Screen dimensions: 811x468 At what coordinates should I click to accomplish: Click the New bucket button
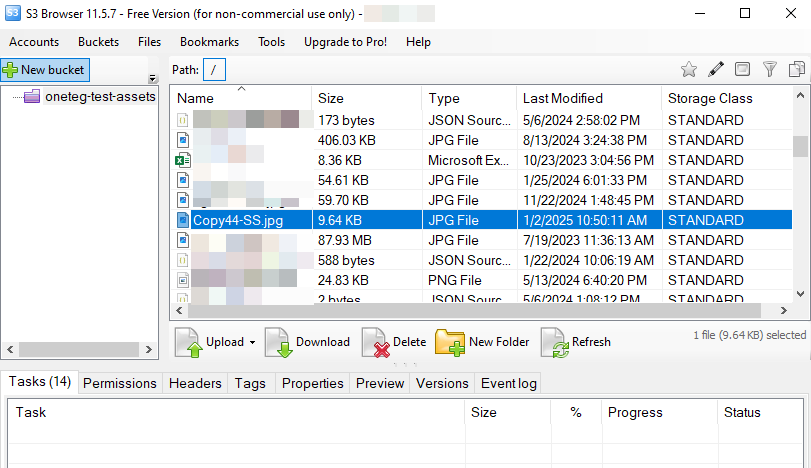point(46,70)
